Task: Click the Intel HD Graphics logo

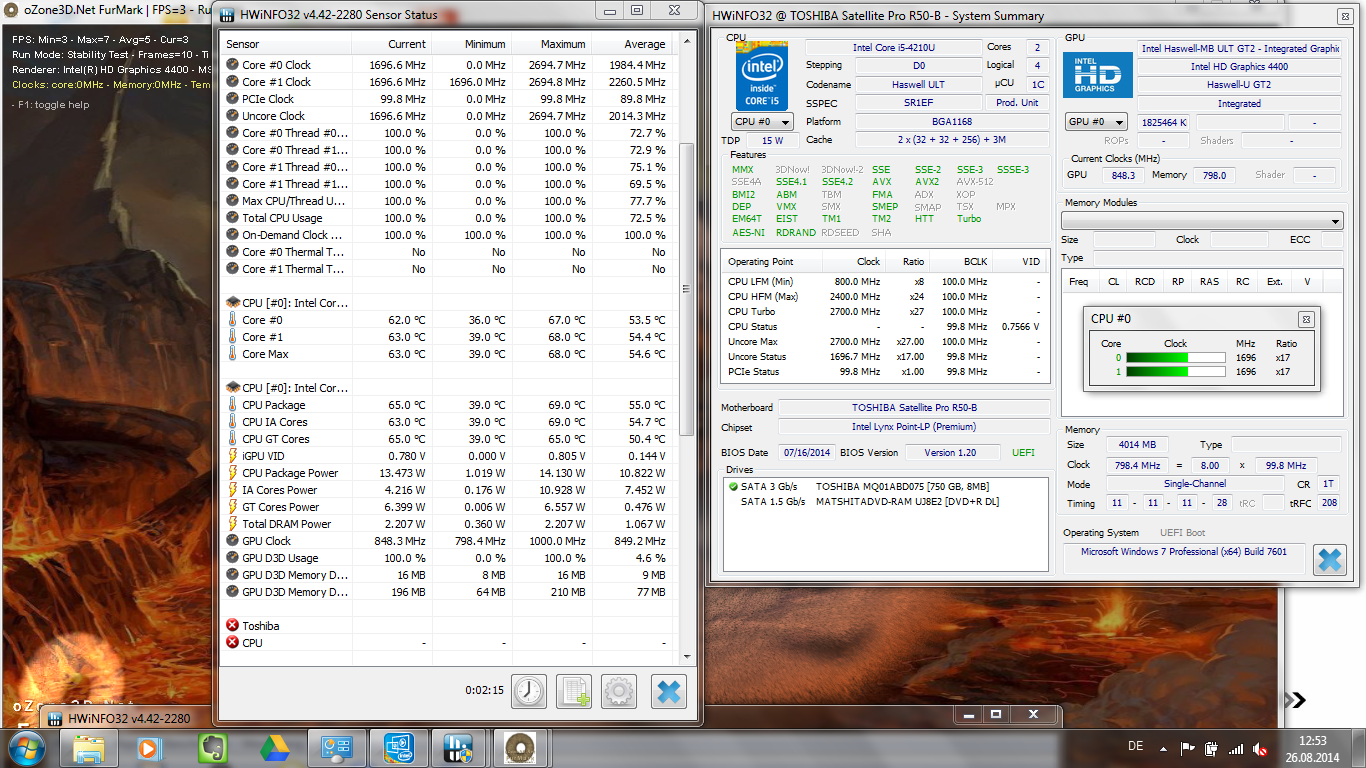Action: tap(1098, 75)
